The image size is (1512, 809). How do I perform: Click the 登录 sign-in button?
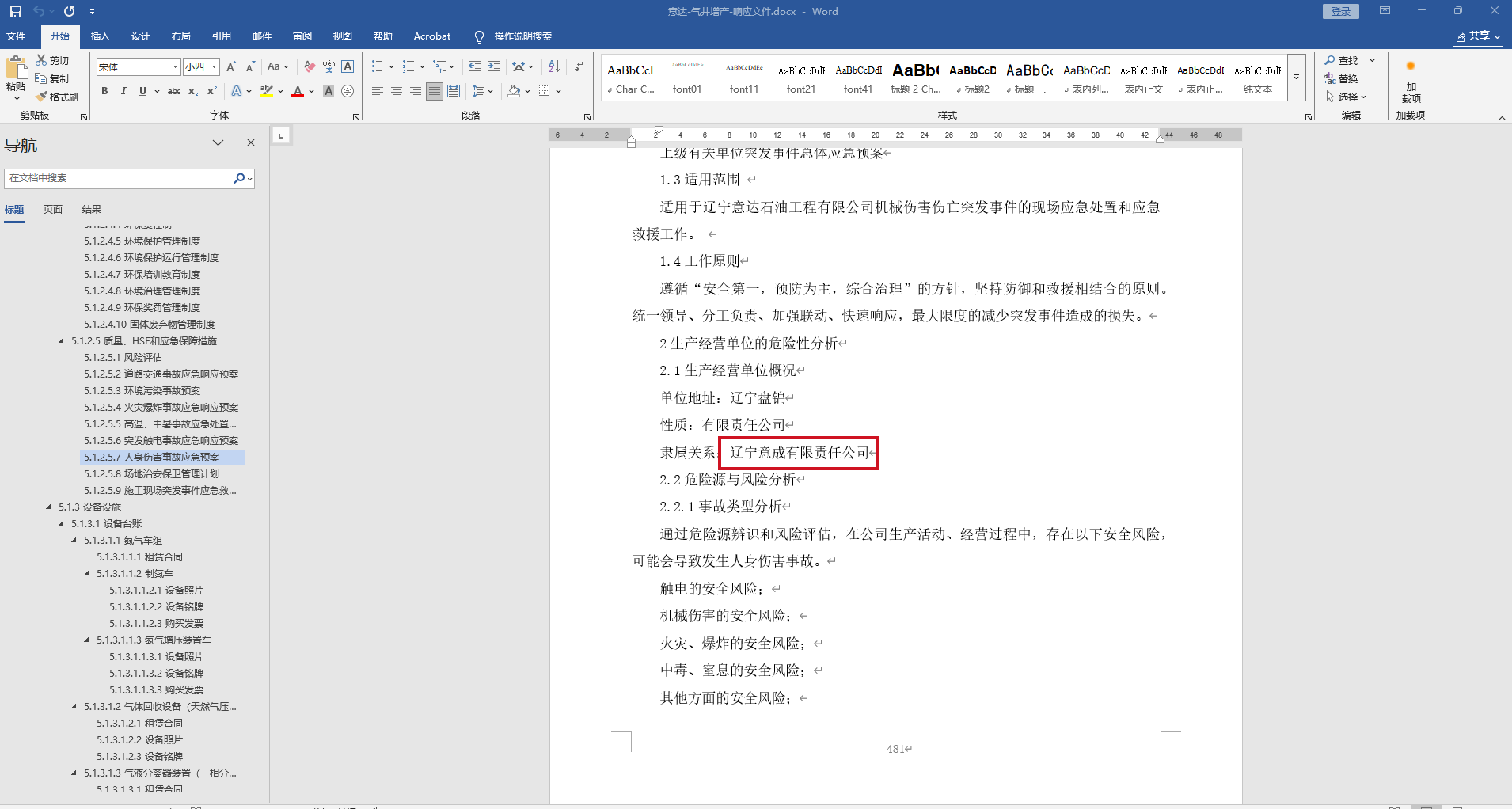[1340, 11]
